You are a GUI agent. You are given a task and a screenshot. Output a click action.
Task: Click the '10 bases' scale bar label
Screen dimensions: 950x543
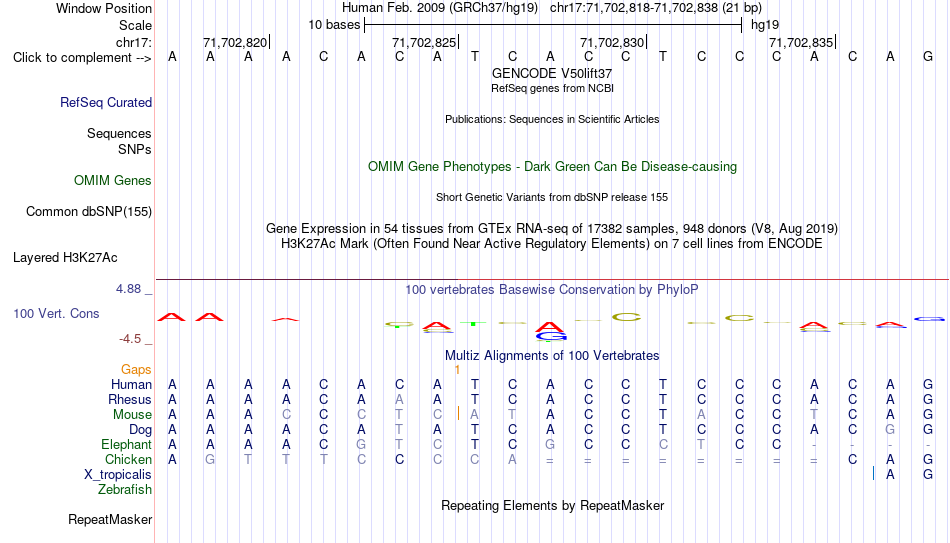334,25
